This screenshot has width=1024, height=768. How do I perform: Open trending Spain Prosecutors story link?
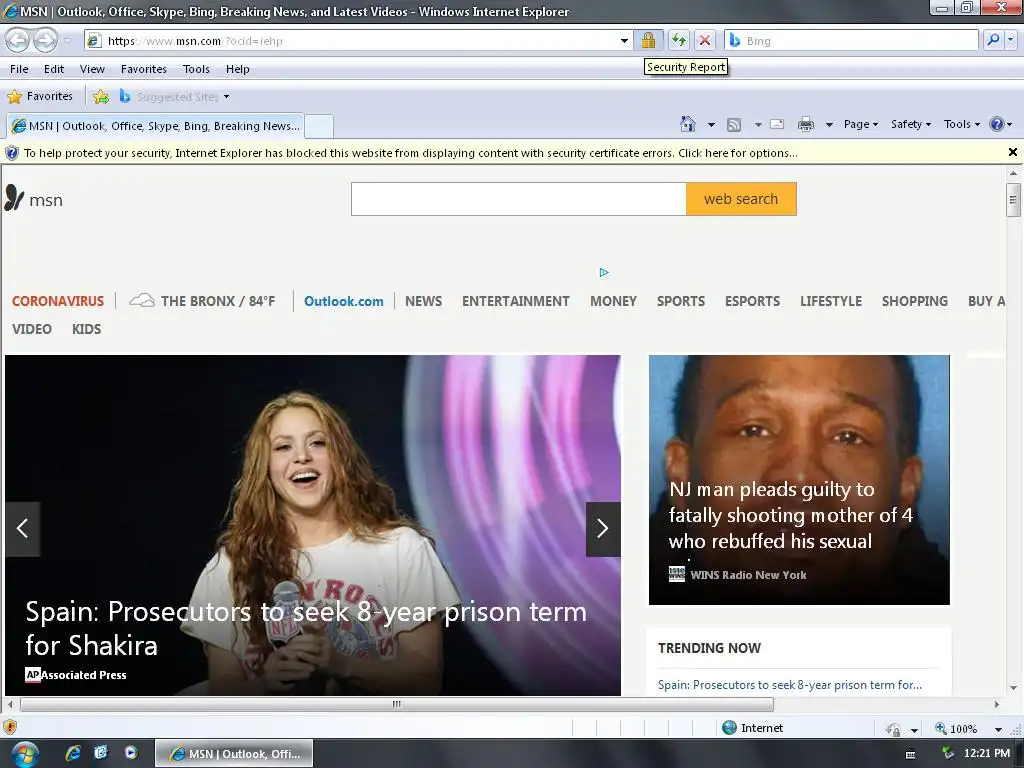pos(790,684)
